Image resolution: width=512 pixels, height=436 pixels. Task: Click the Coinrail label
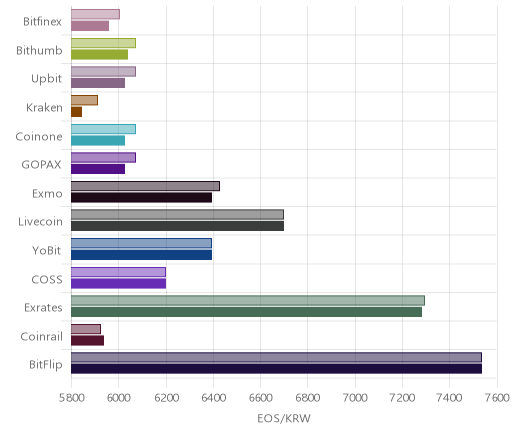tap(41, 337)
